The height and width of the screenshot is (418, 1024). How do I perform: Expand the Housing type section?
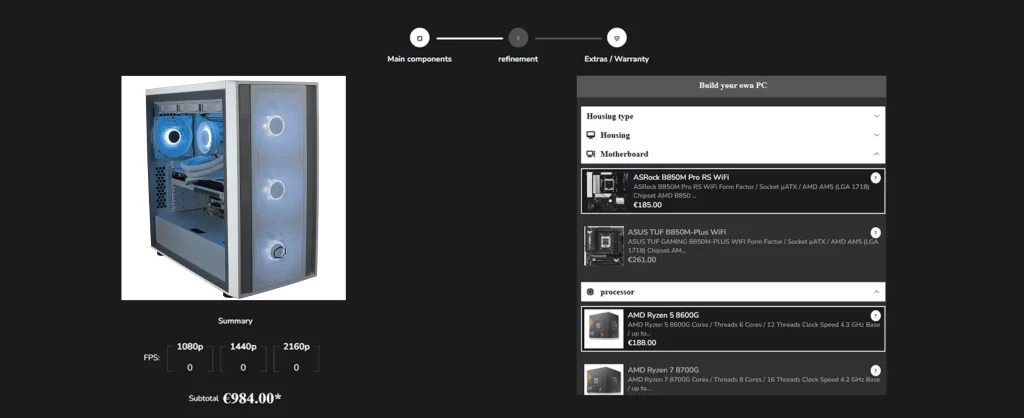733,116
